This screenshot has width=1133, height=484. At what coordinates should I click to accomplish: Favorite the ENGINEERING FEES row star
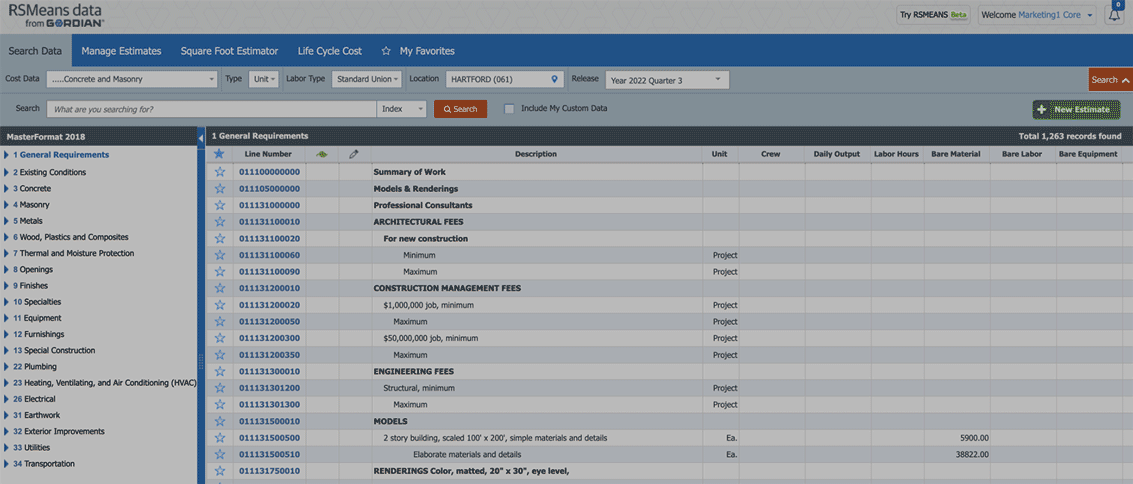pyautogui.click(x=220, y=371)
